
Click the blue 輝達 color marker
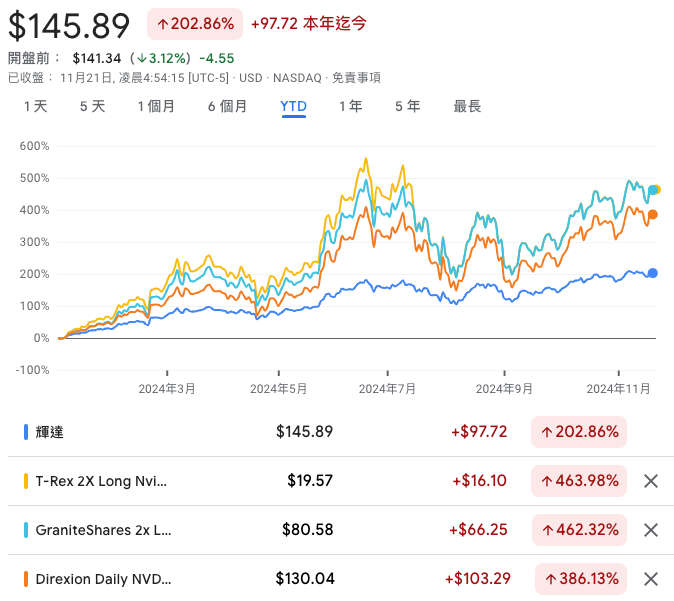[26, 432]
